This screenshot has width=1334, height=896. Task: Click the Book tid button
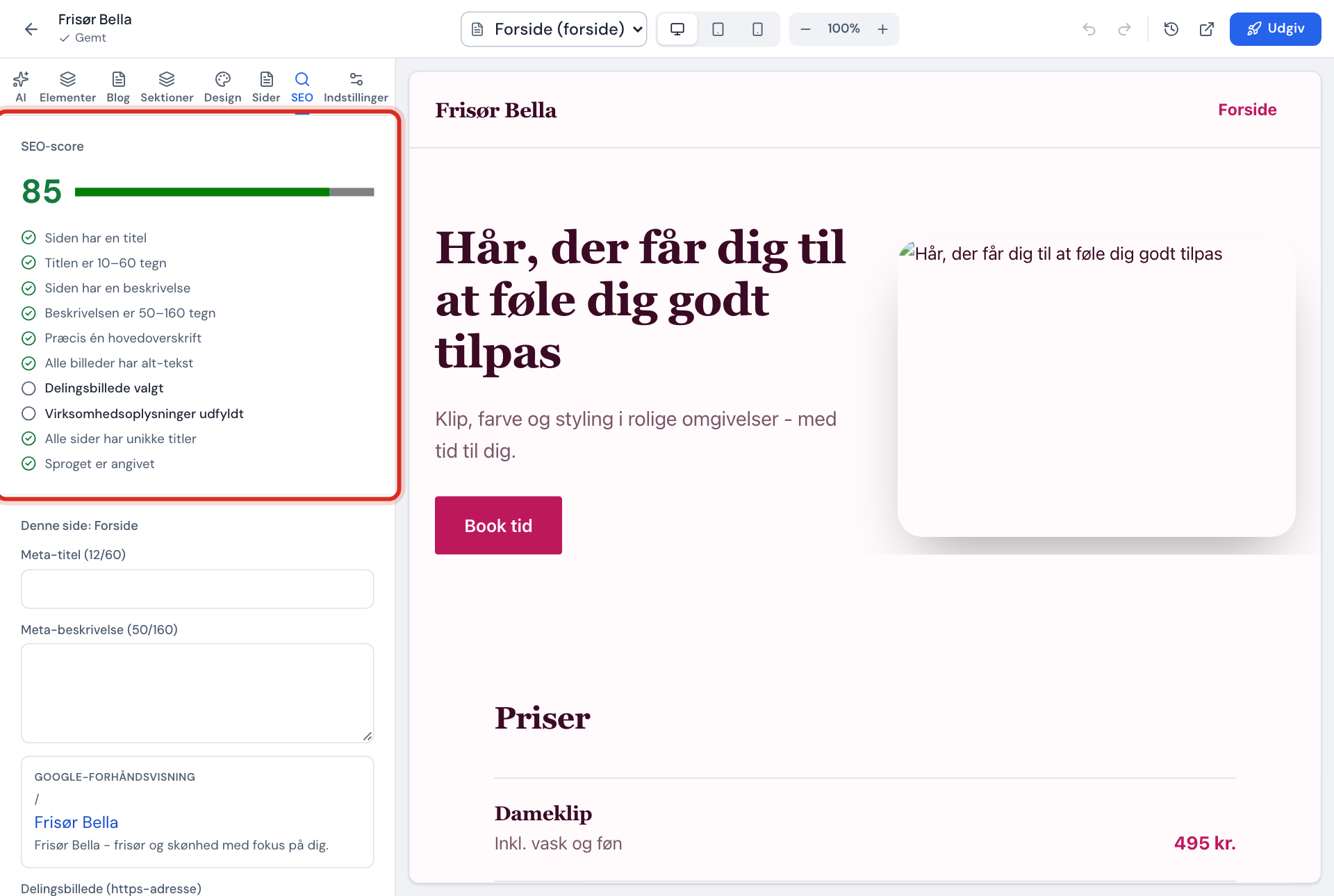point(498,525)
